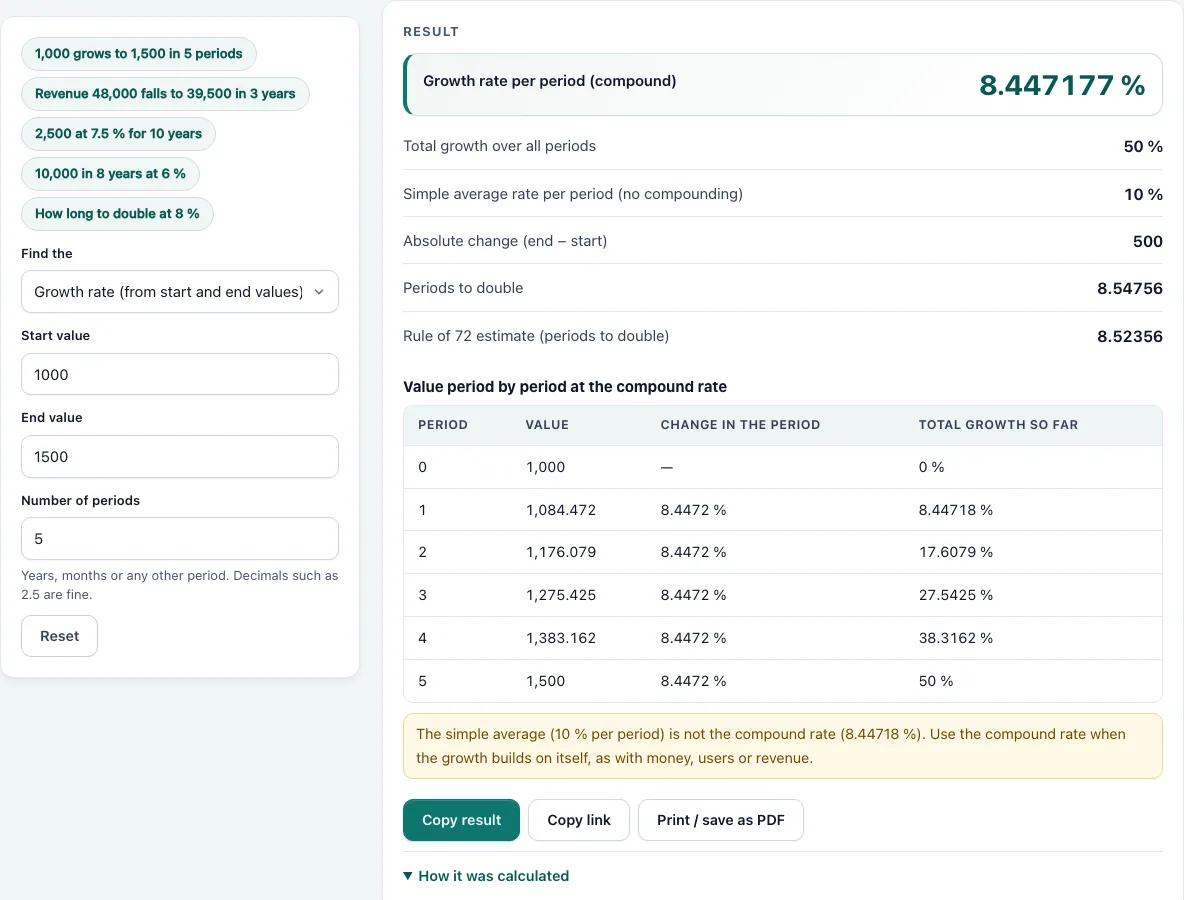Image resolution: width=1184 pixels, height=900 pixels.
Task: Load the 'Revenue 48,000 falls to 39,500' example
Action: tap(165, 94)
